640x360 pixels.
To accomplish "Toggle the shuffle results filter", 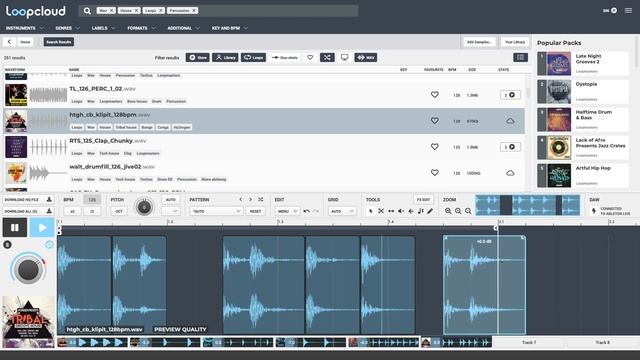I will tap(327, 58).
